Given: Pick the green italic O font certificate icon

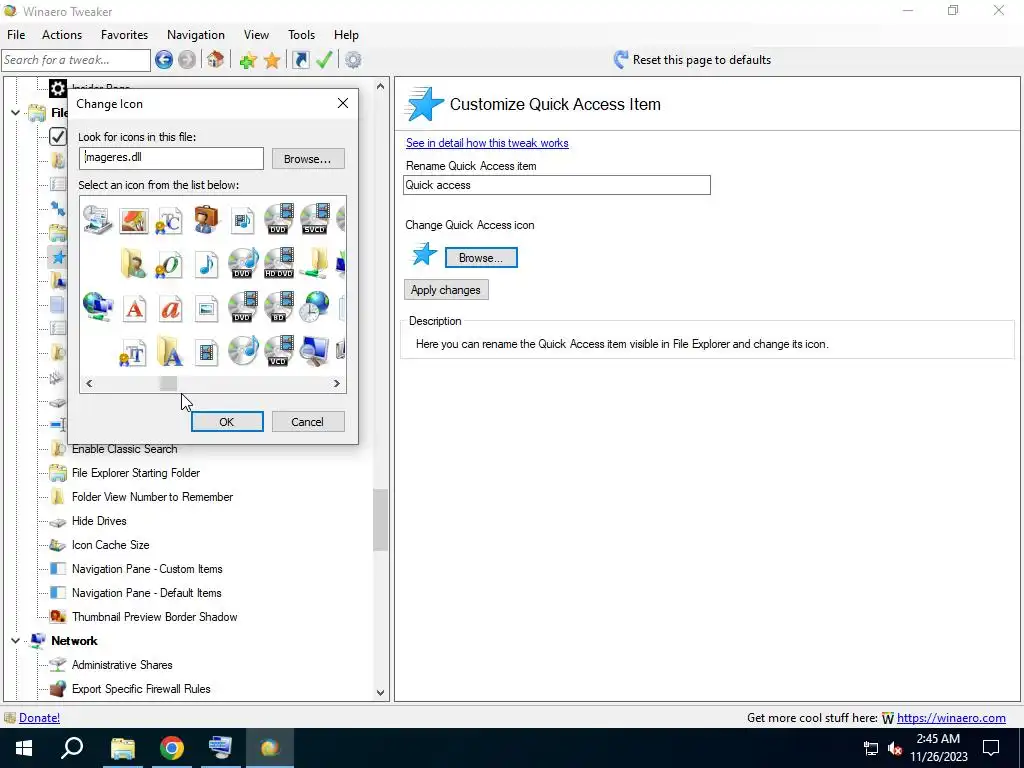Looking at the screenshot, I should pyautogui.click(x=169, y=264).
